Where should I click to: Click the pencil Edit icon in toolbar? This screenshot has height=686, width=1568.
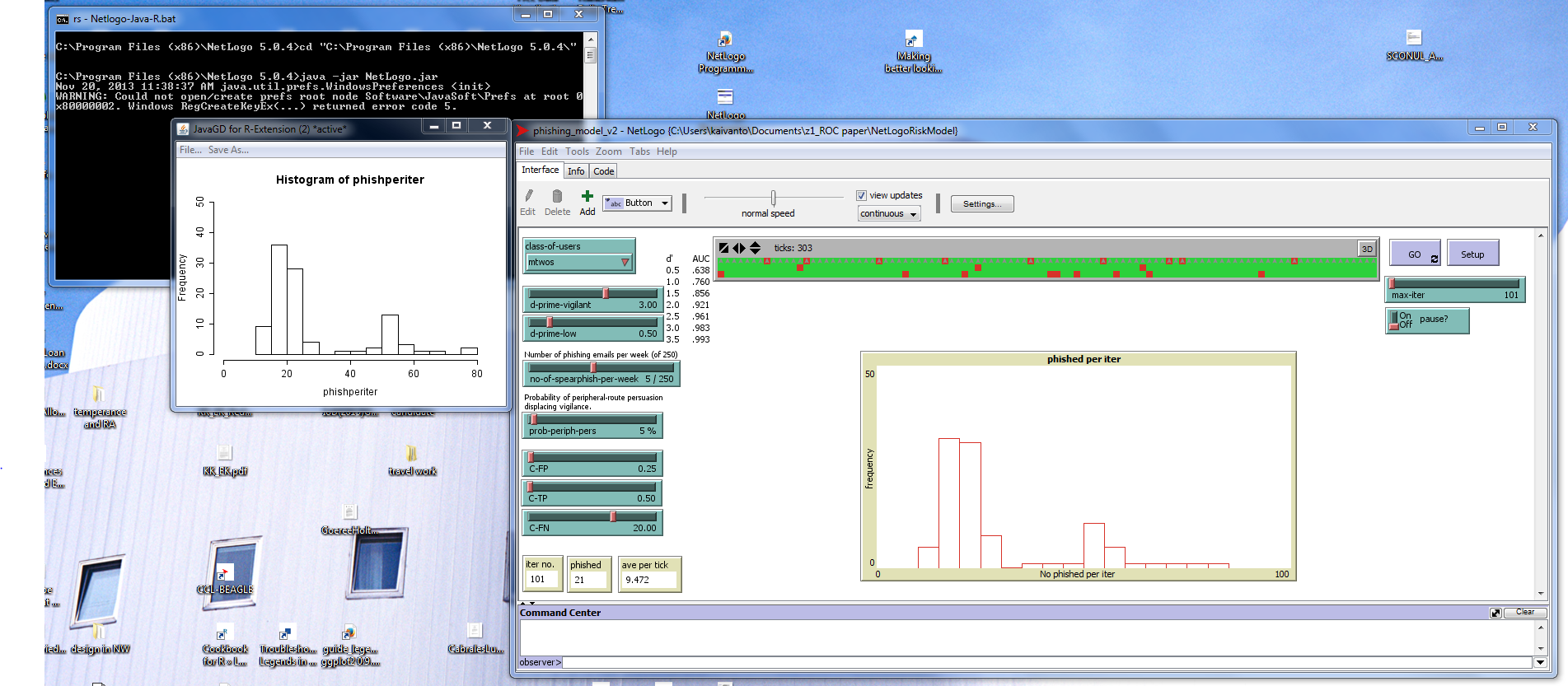click(x=528, y=197)
